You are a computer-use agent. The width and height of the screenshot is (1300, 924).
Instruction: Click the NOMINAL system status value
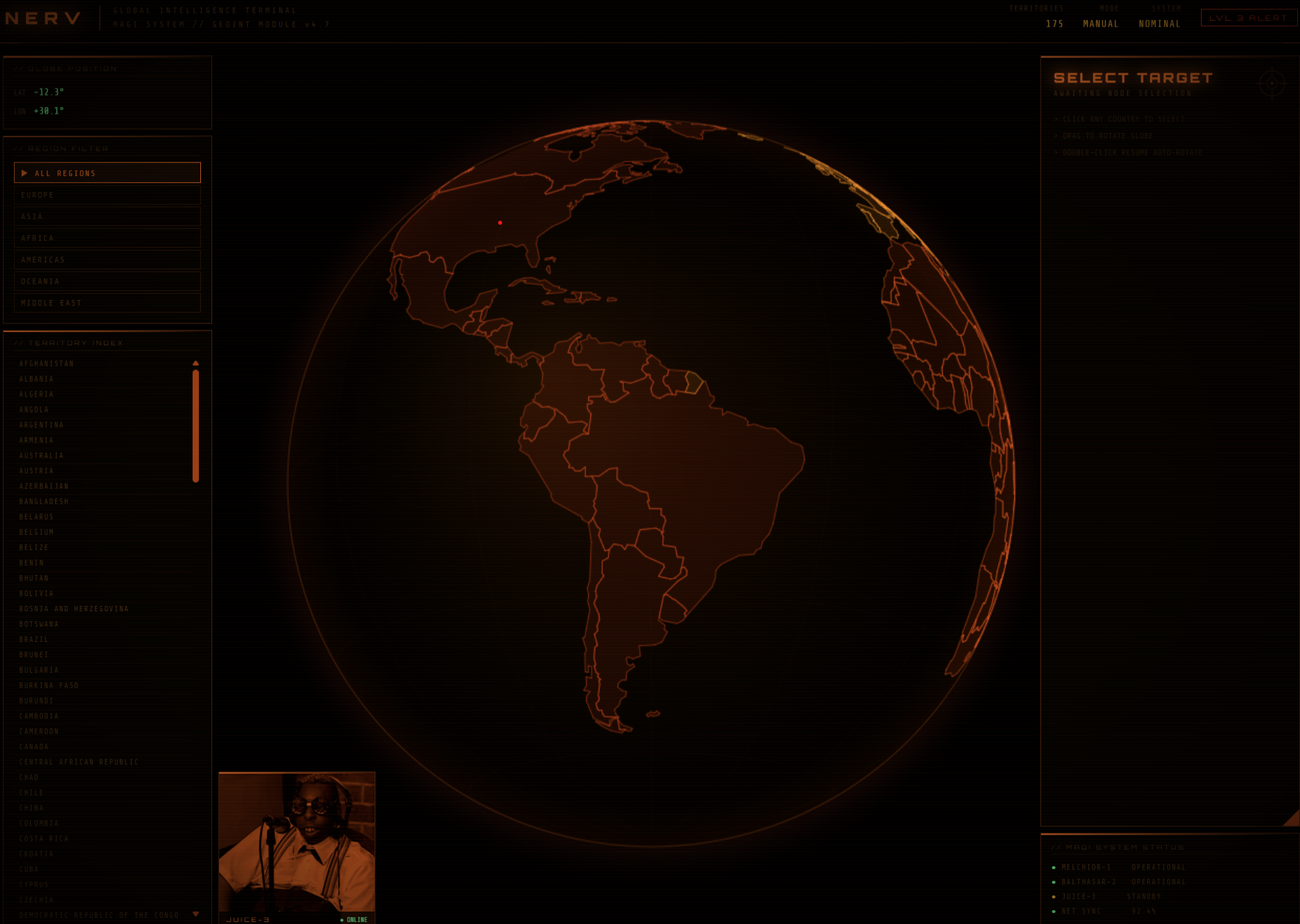[1159, 24]
